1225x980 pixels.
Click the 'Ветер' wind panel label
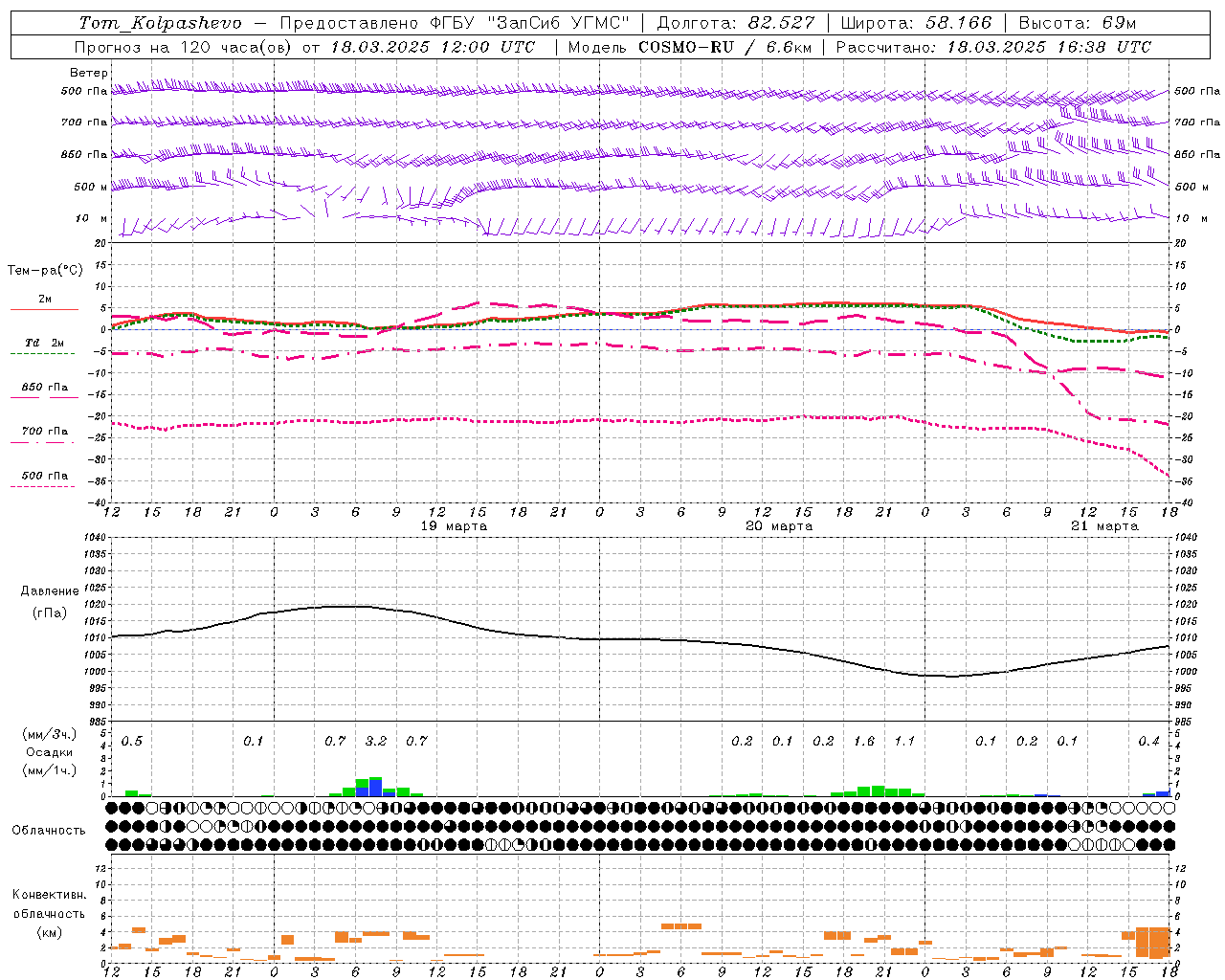pyautogui.click(x=89, y=73)
